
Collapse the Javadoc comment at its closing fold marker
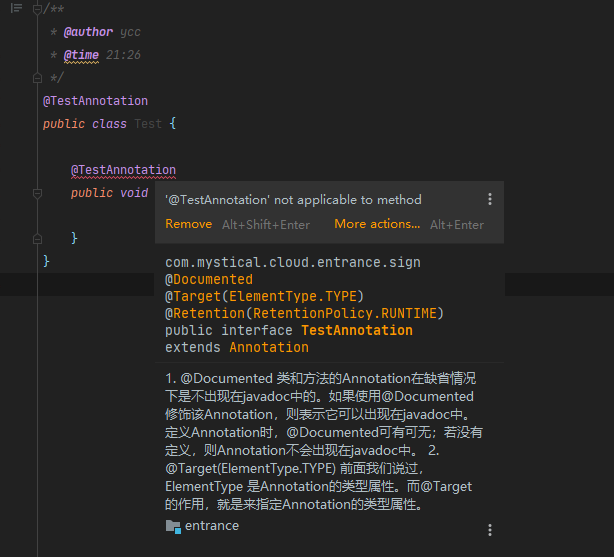pyautogui.click(x=37, y=78)
